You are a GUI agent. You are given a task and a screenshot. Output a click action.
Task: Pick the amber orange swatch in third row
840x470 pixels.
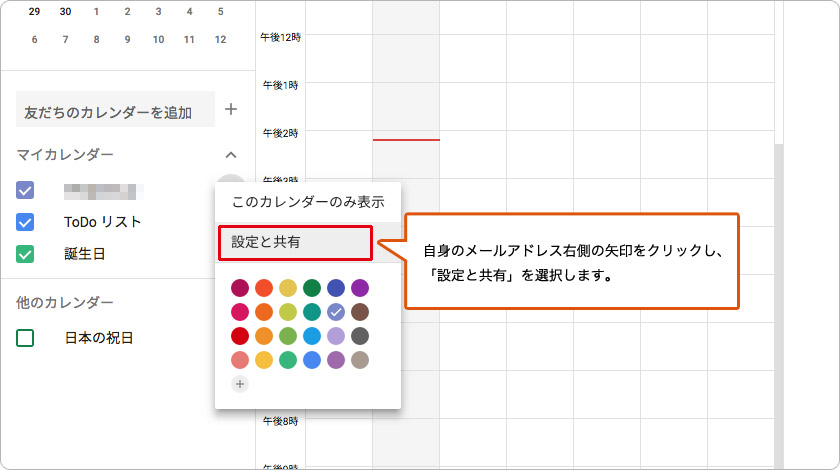(264, 336)
